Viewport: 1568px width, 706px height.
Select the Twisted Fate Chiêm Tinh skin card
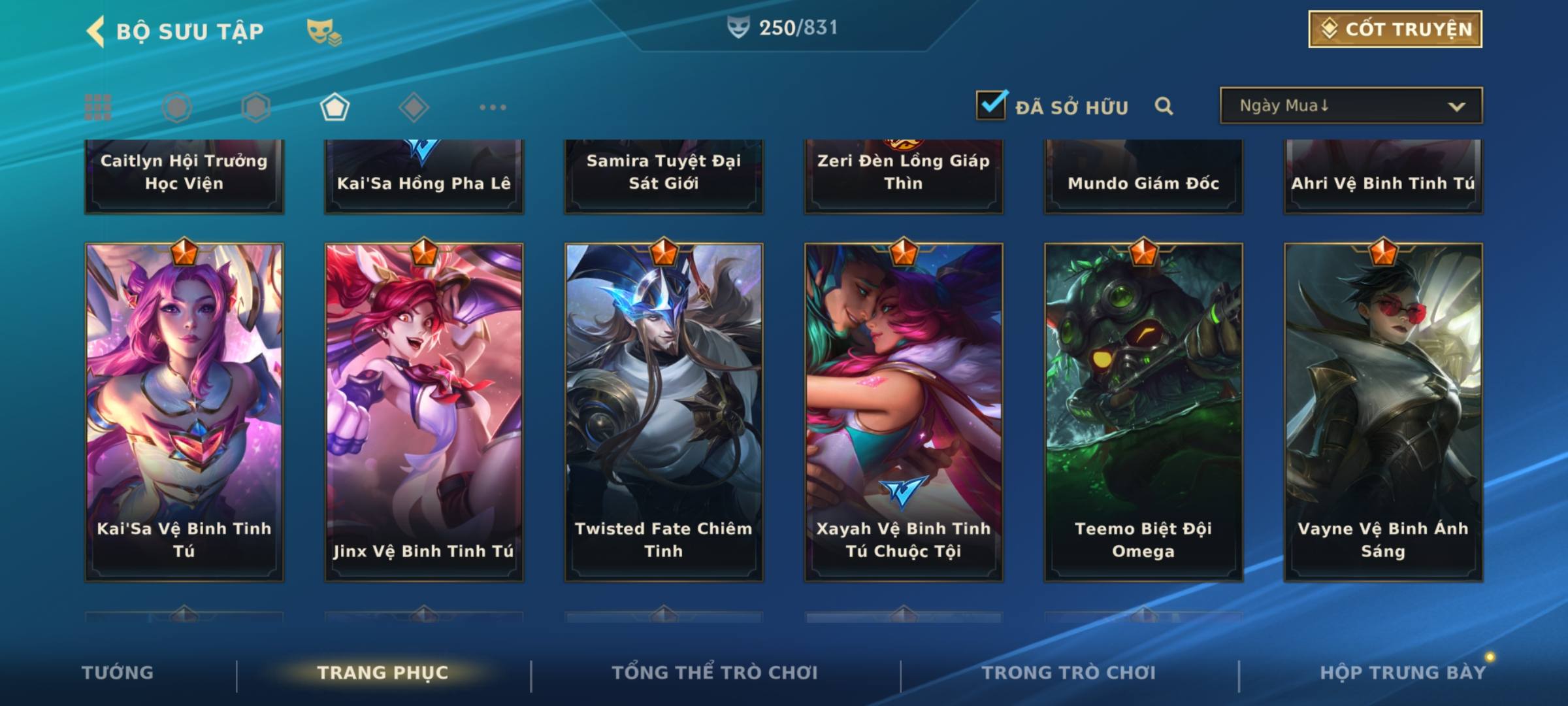click(664, 412)
